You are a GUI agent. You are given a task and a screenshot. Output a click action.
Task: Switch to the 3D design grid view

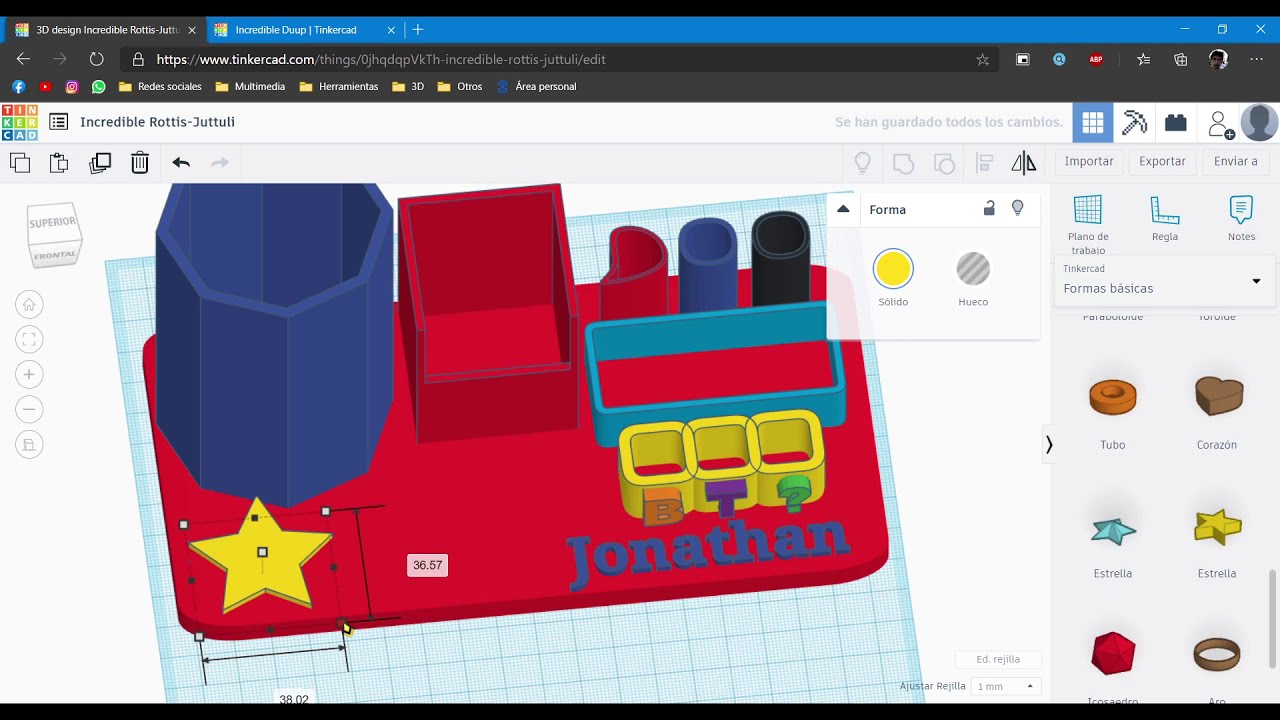click(1093, 122)
